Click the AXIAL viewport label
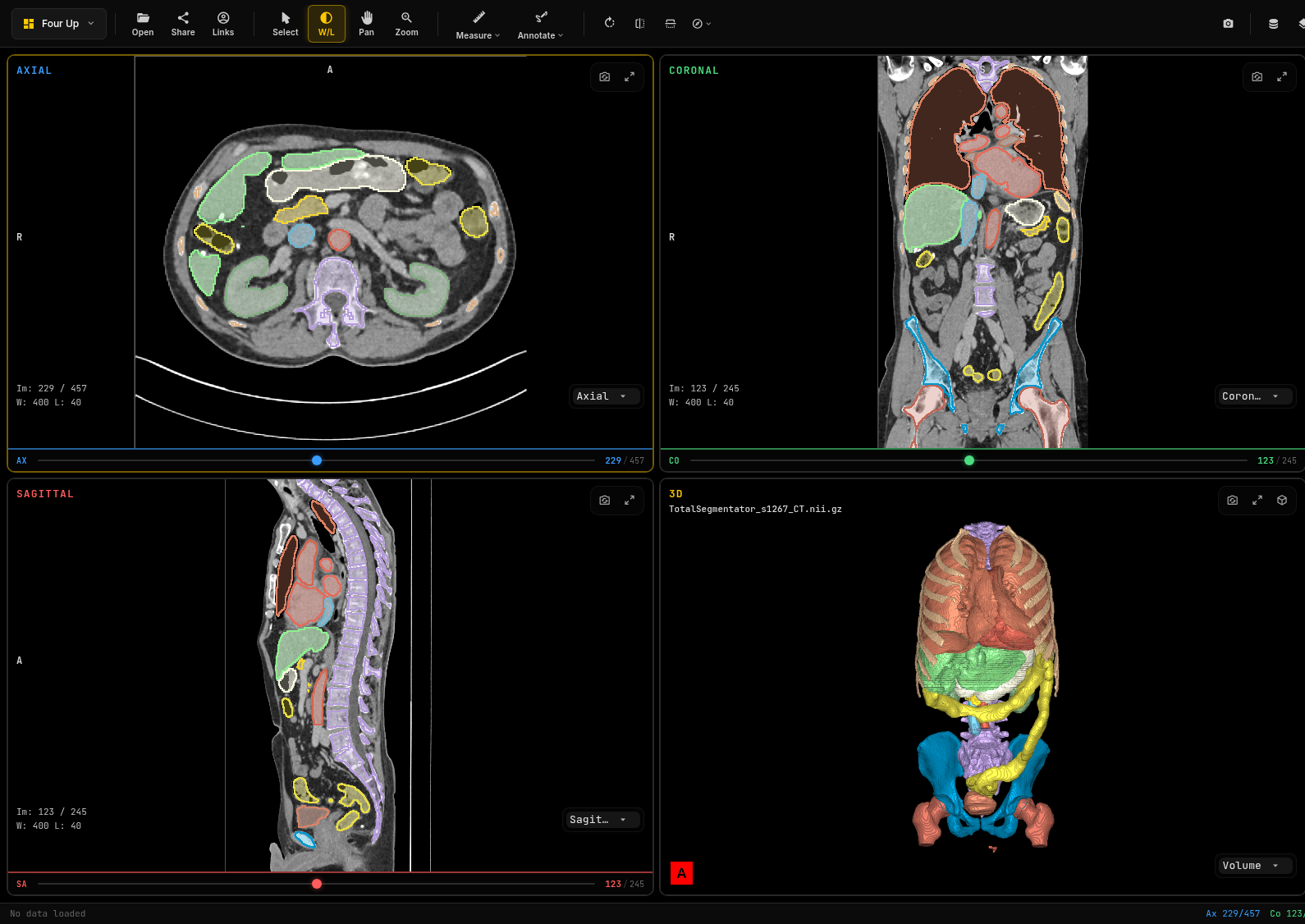The width and height of the screenshot is (1305, 924). tap(34, 71)
